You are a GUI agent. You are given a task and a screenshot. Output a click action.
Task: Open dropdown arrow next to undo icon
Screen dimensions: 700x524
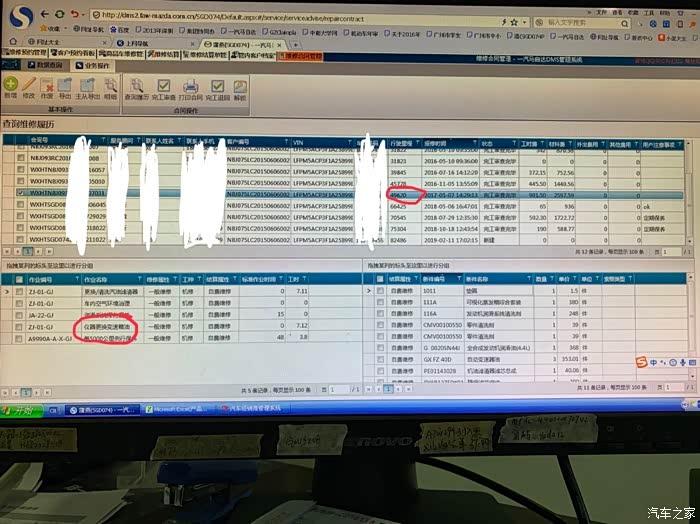click(x=83, y=15)
